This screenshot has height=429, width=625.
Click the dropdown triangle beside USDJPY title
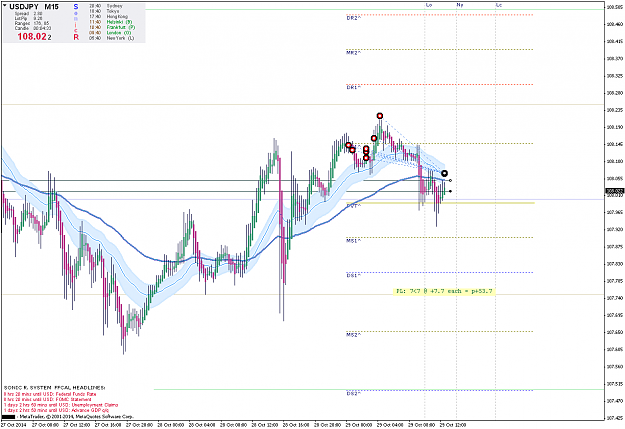[5, 6]
